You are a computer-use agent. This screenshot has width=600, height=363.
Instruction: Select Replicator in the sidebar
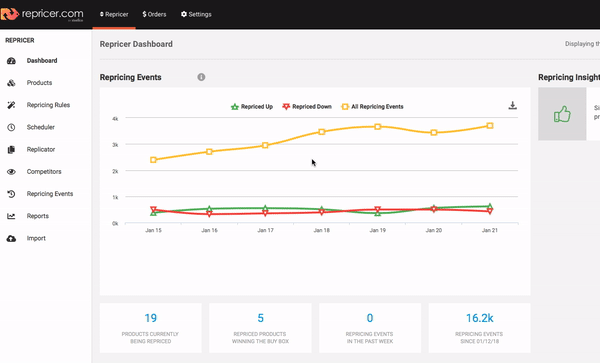click(41, 150)
